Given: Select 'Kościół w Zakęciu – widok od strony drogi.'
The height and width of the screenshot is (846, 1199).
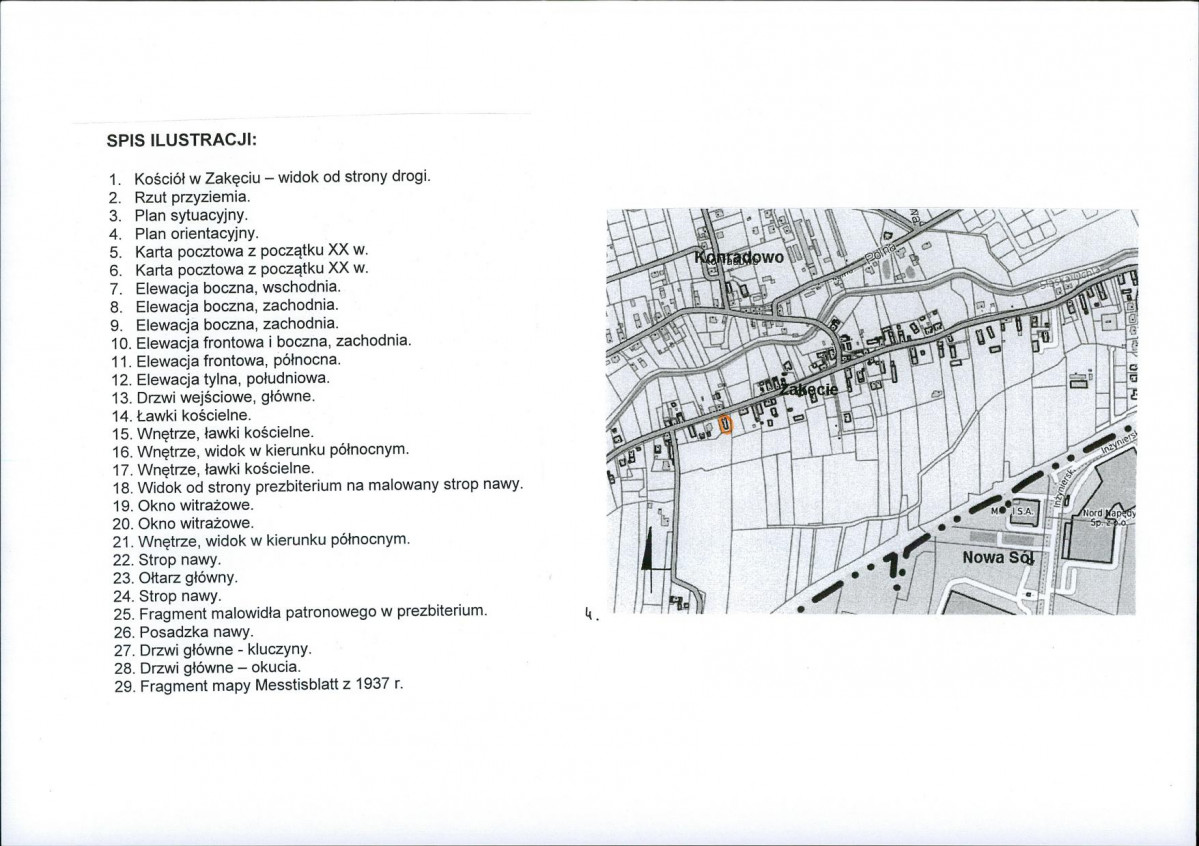Looking at the screenshot, I should 283,177.
